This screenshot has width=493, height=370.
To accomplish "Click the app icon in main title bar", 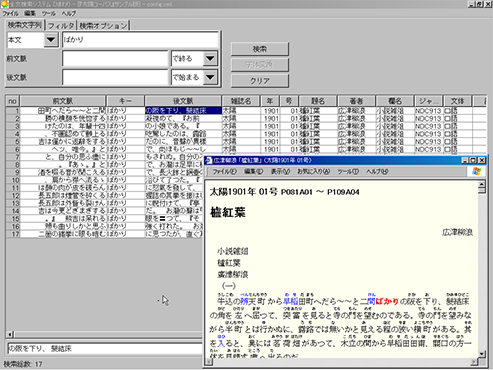I will click(x=4, y=4).
